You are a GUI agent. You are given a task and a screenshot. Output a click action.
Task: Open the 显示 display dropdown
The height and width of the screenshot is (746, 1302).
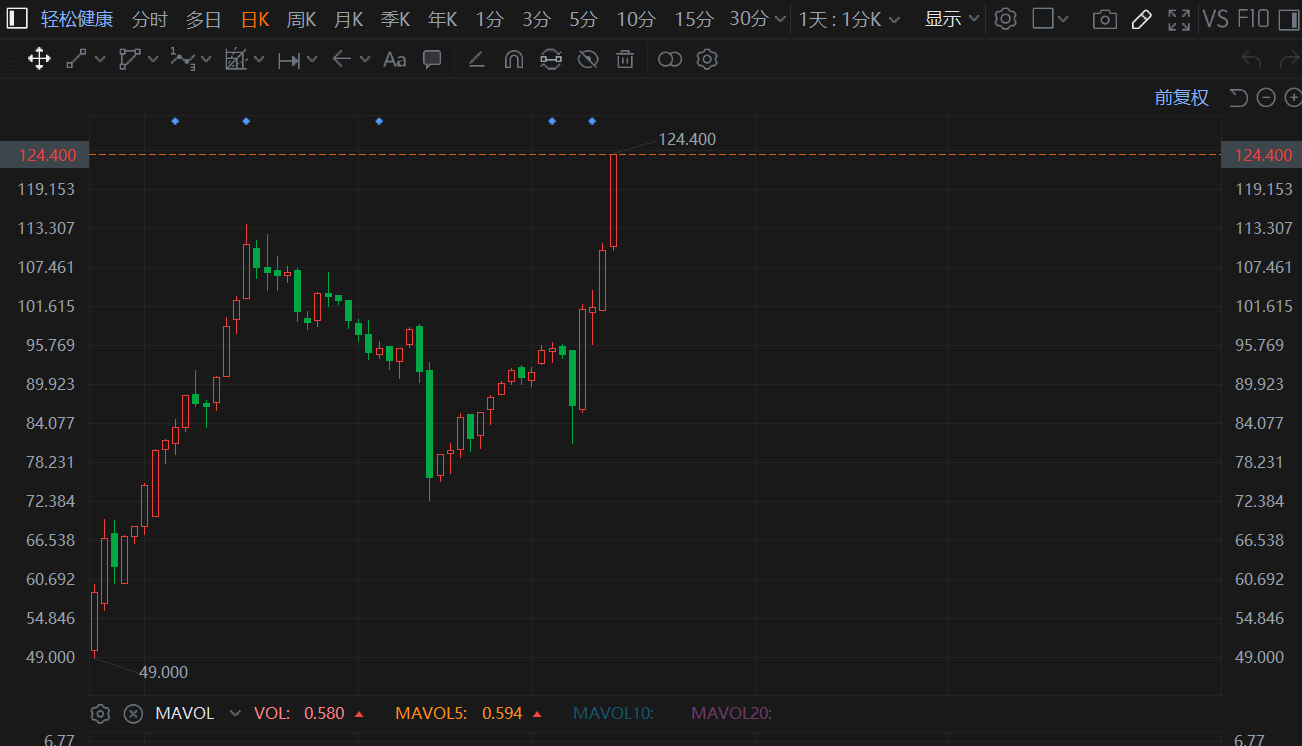[x=952, y=19]
